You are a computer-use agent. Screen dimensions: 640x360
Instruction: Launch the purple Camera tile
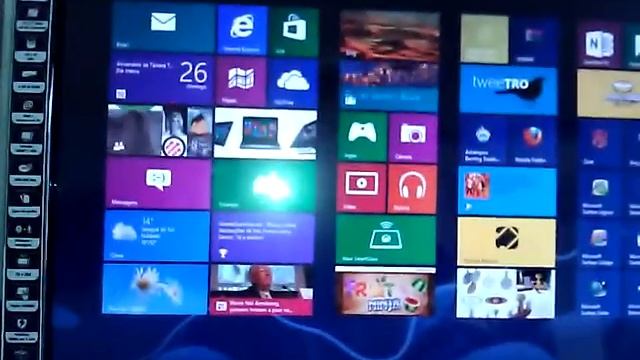(x=413, y=138)
